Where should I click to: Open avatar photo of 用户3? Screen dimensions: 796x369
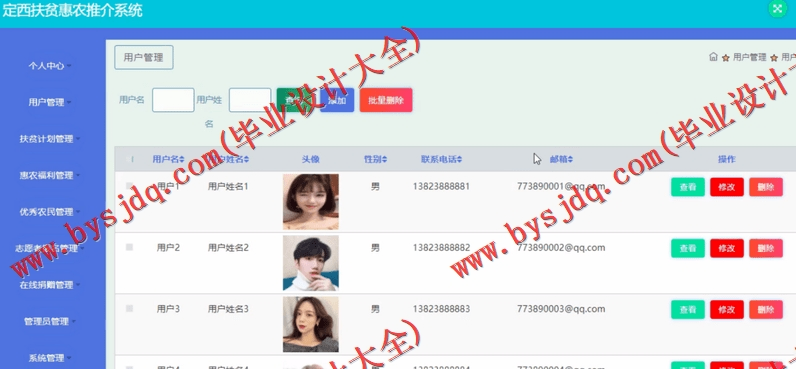coord(311,324)
